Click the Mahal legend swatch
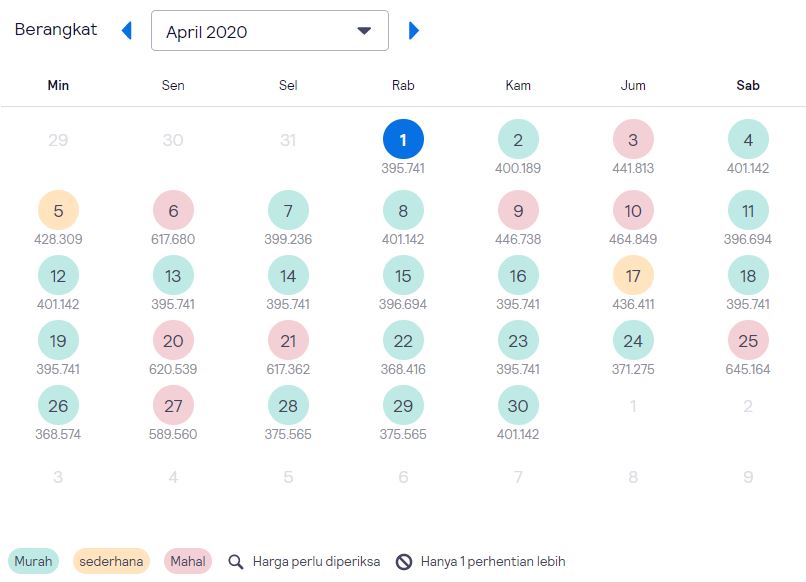This screenshot has width=806, height=582. [x=188, y=561]
